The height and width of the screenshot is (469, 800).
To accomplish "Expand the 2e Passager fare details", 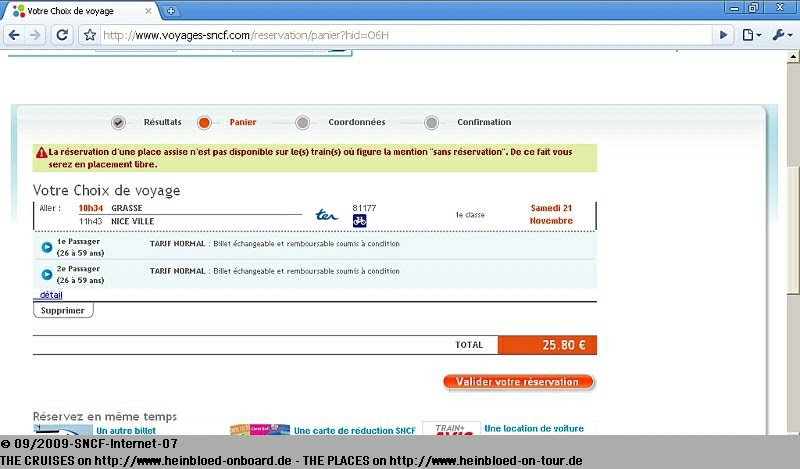I will click(x=46, y=275).
